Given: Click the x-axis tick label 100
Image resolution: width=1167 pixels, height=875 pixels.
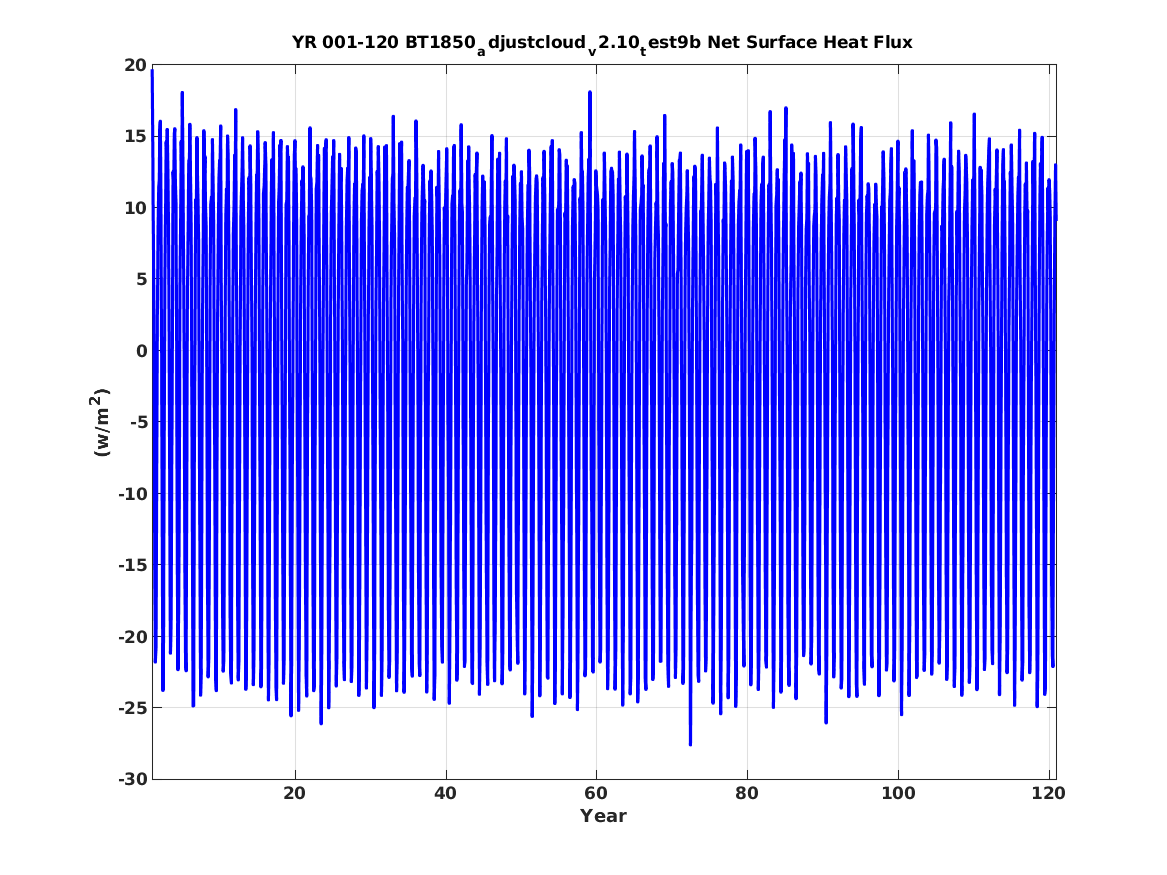Looking at the screenshot, I should (x=898, y=794).
